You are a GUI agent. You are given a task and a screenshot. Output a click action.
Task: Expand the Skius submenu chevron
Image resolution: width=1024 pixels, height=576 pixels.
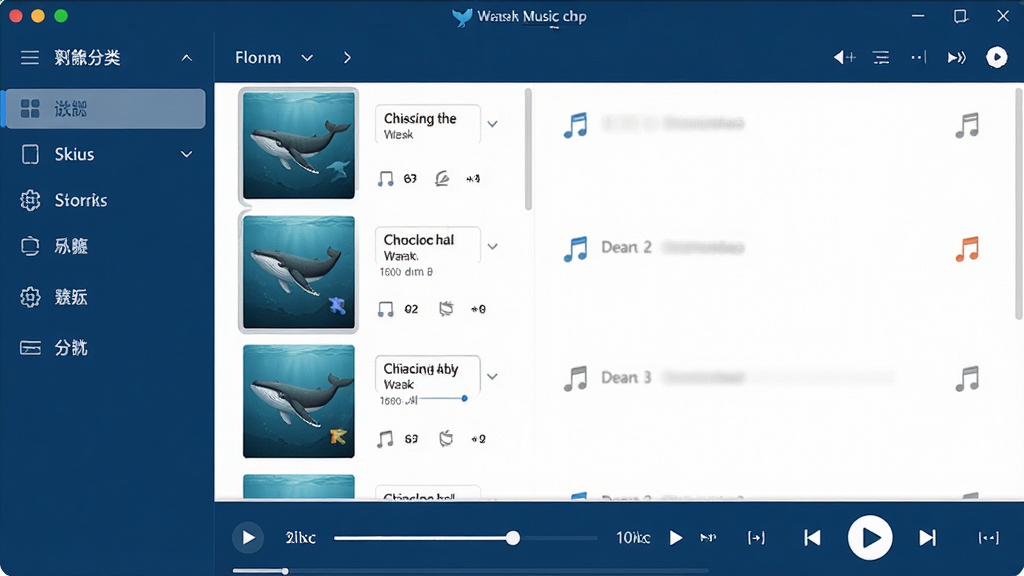pos(187,155)
